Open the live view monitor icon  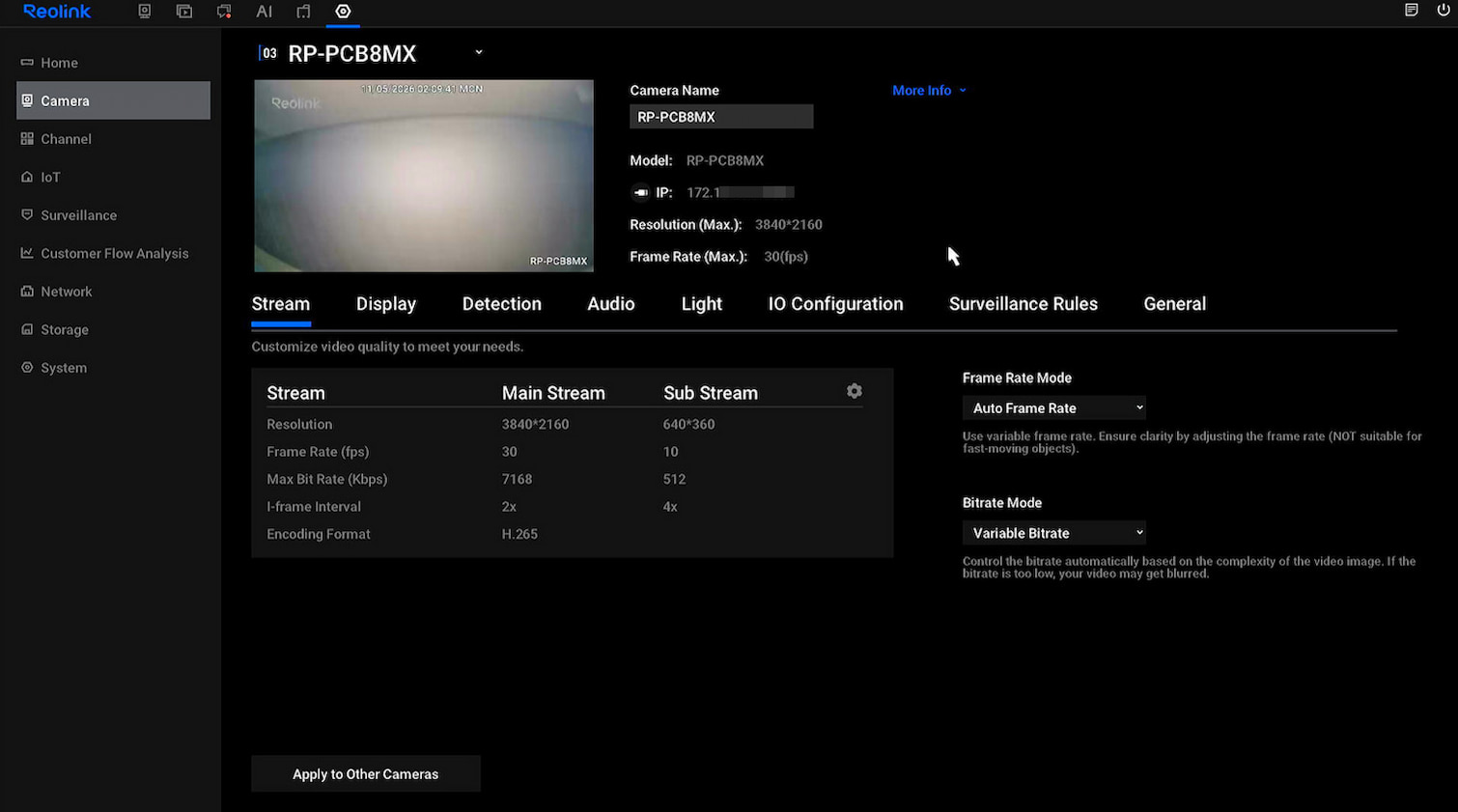(145, 12)
